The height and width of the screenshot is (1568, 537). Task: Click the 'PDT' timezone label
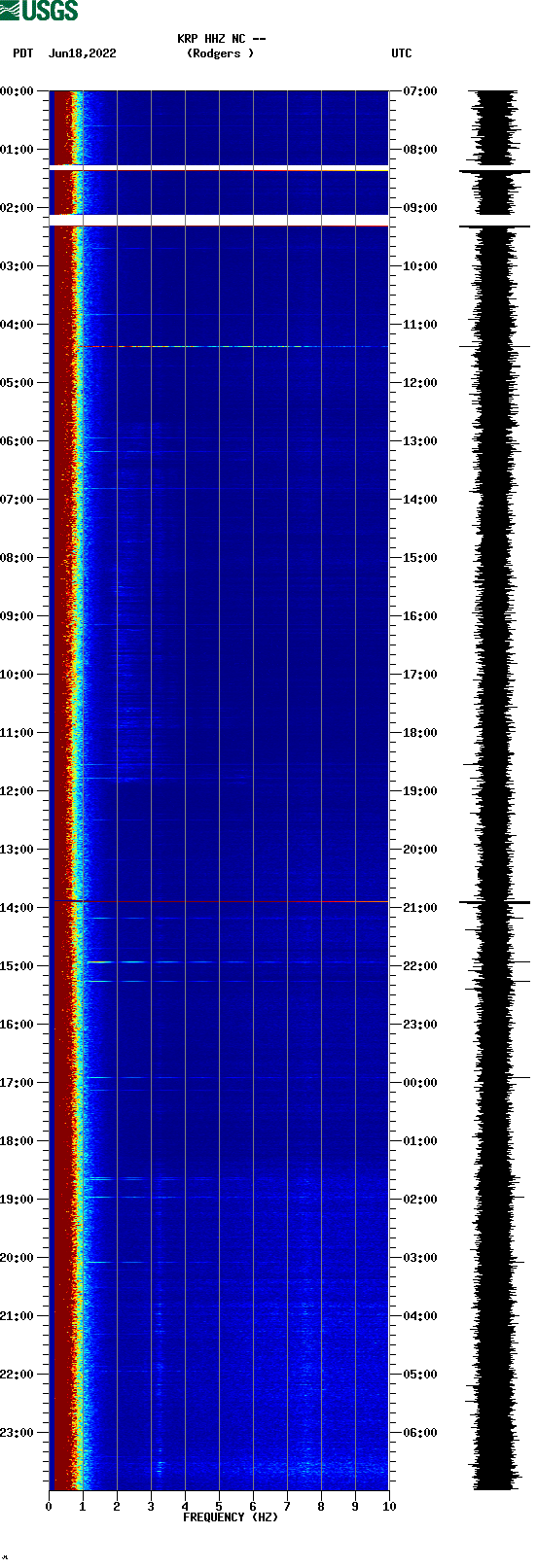[23, 53]
